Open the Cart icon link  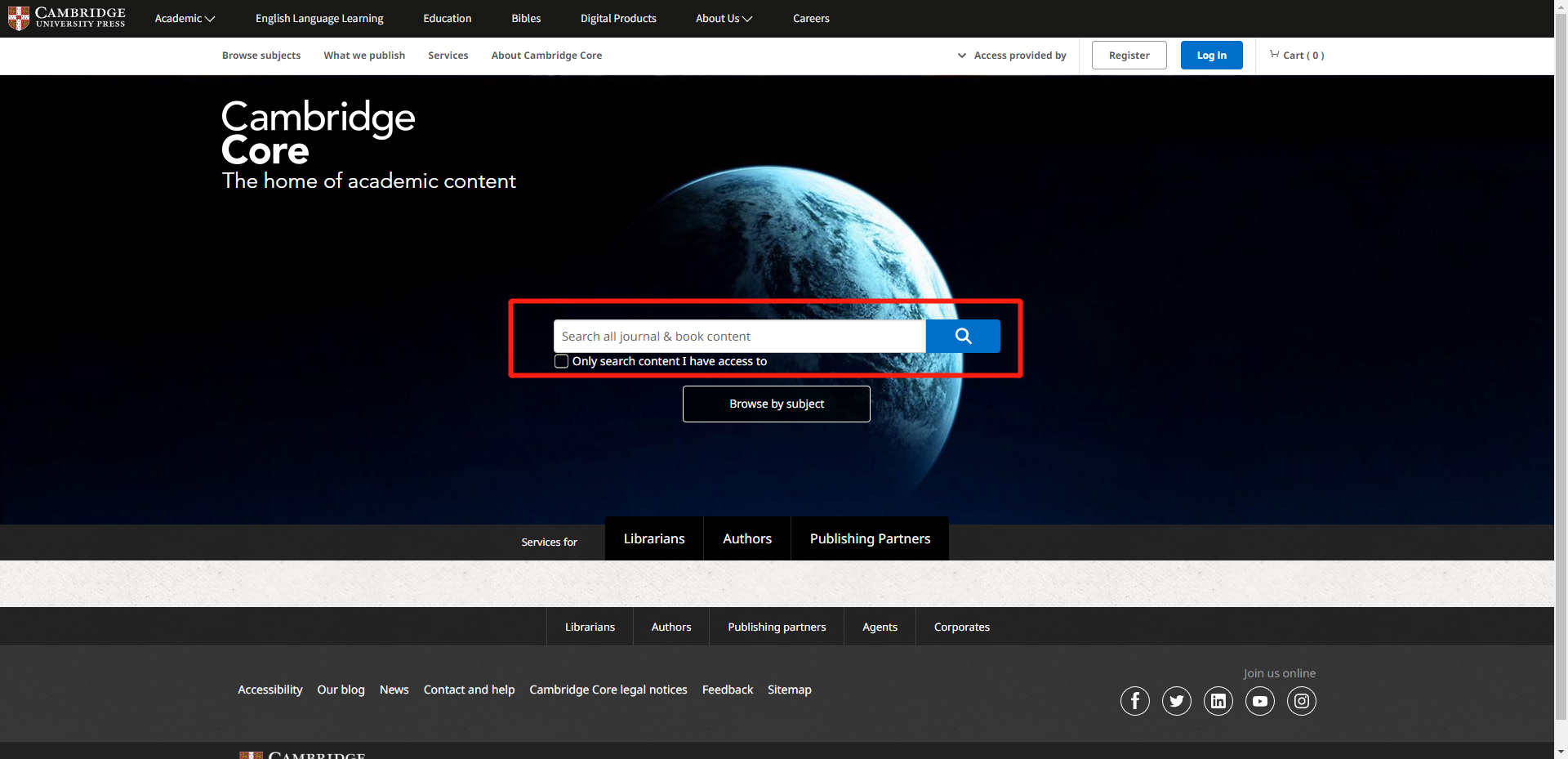coord(1297,55)
